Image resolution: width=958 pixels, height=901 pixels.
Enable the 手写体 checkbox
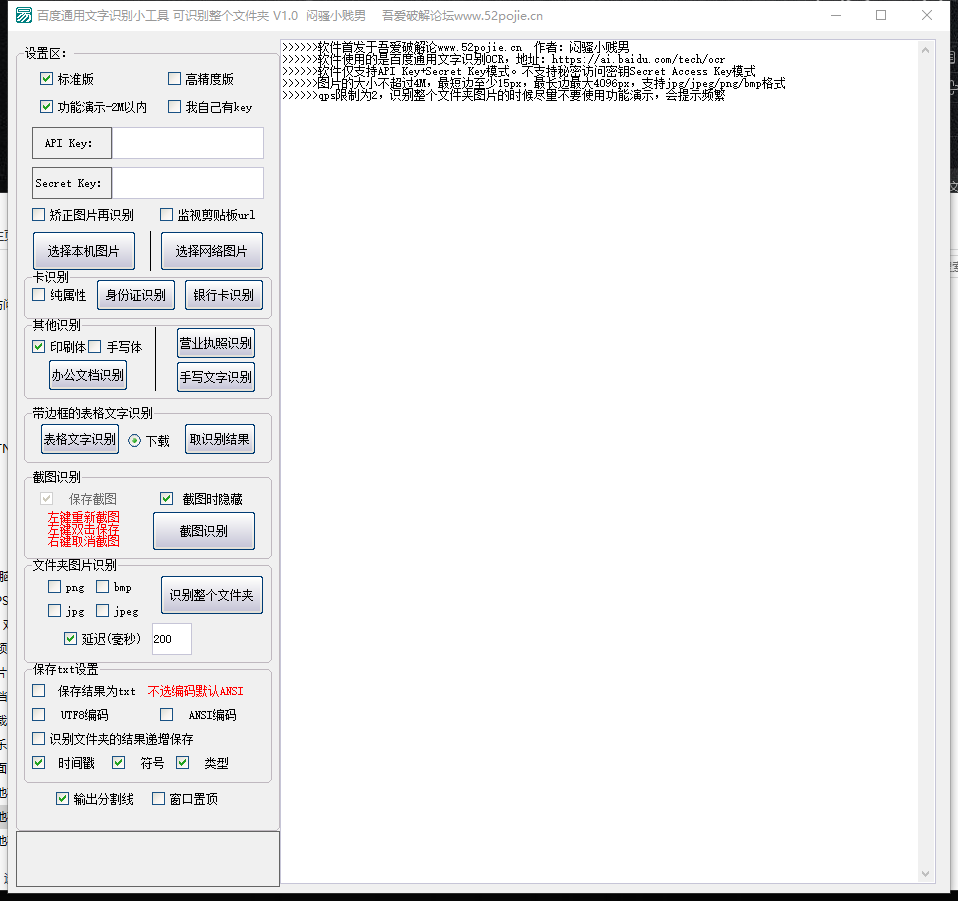[x=95, y=347]
